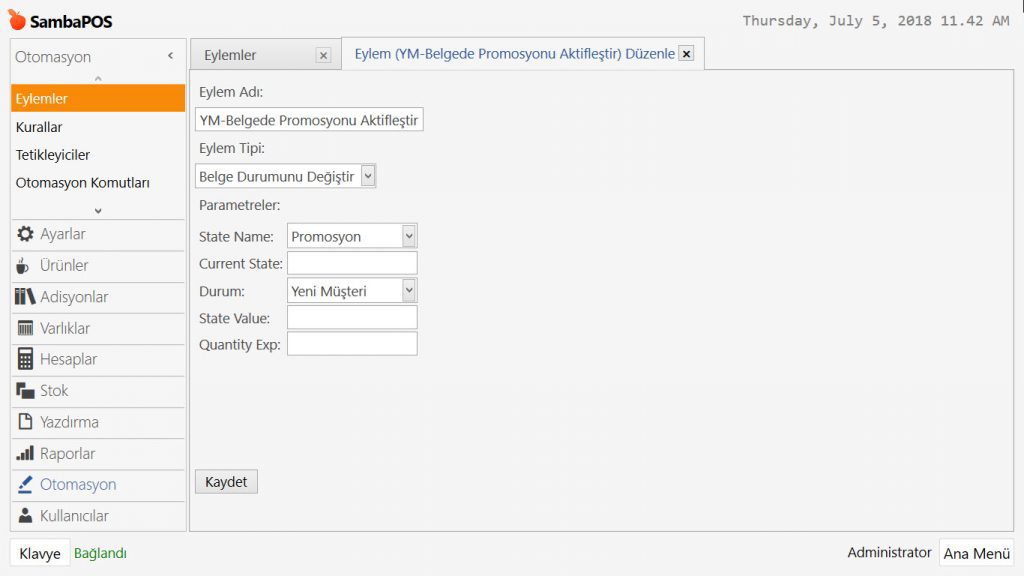Click the Raporlar bar chart icon
This screenshot has width=1024, height=576.
click(x=26, y=453)
